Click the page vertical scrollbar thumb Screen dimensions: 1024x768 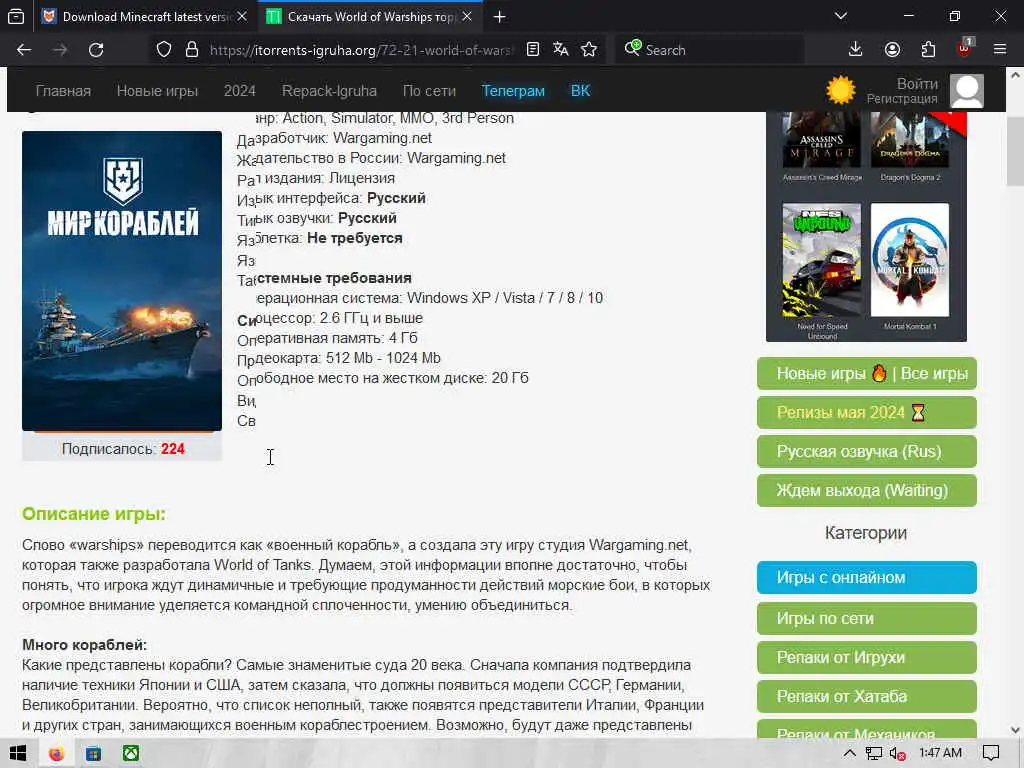tap(1015, 151)
